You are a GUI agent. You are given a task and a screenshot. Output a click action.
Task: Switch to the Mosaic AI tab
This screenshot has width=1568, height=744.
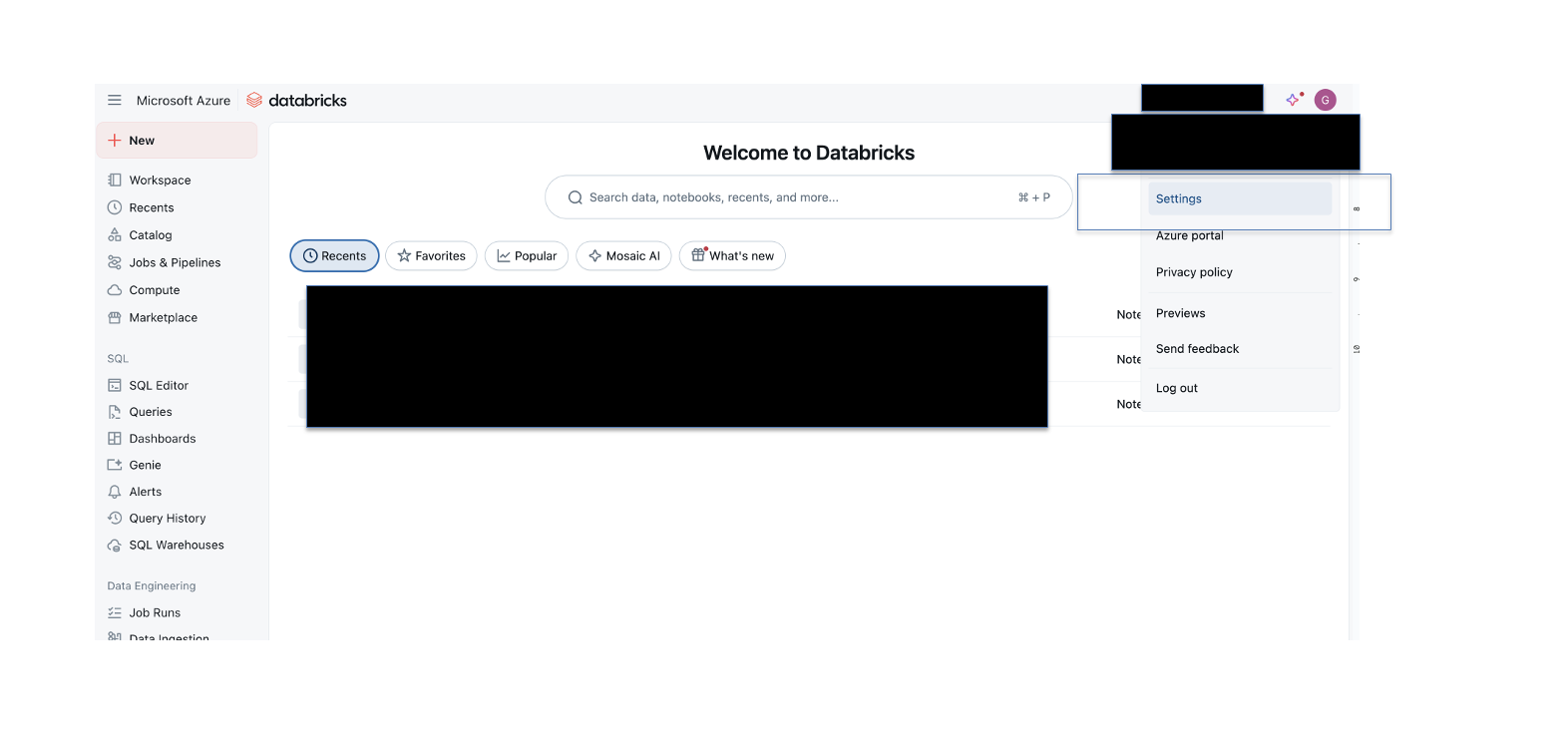(623, 256)
